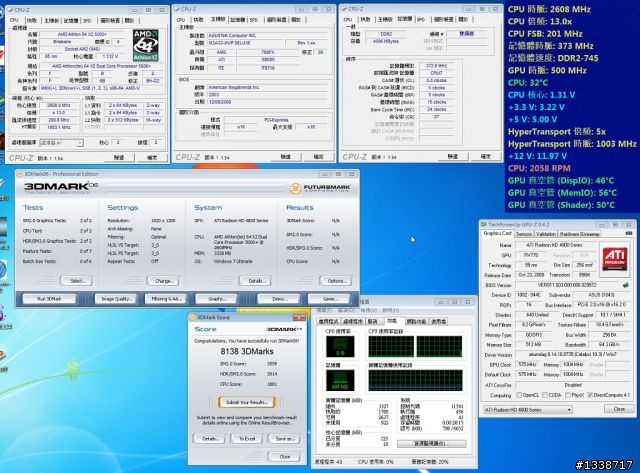Click the memory usage history graph in Task Manager
640x473 pixels.
click(x=415, y=380)
